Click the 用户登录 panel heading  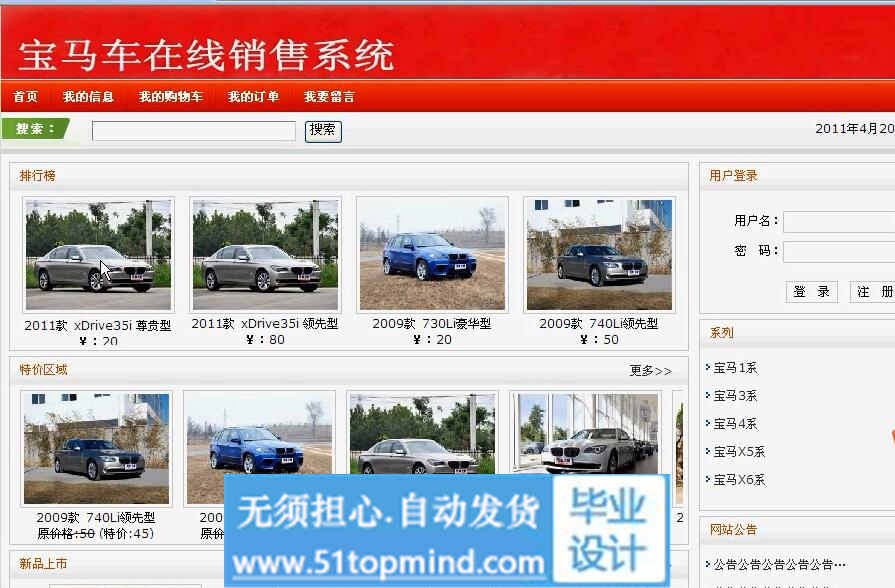(x=733, y=176)
